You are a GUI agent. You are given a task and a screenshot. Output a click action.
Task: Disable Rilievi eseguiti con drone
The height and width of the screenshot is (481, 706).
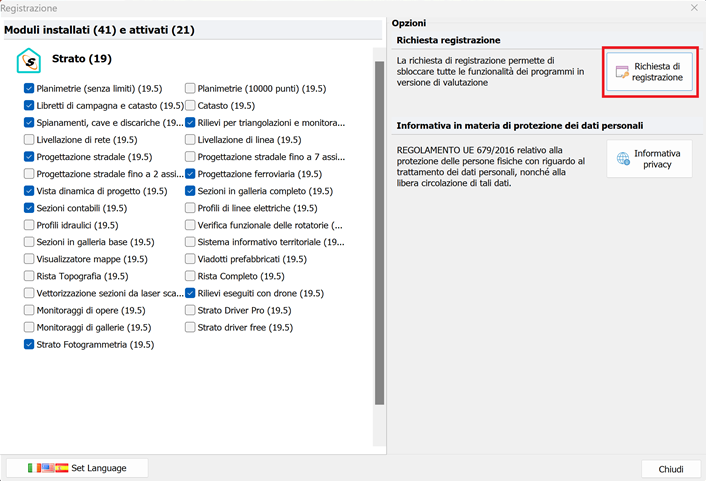coord(190,293)
